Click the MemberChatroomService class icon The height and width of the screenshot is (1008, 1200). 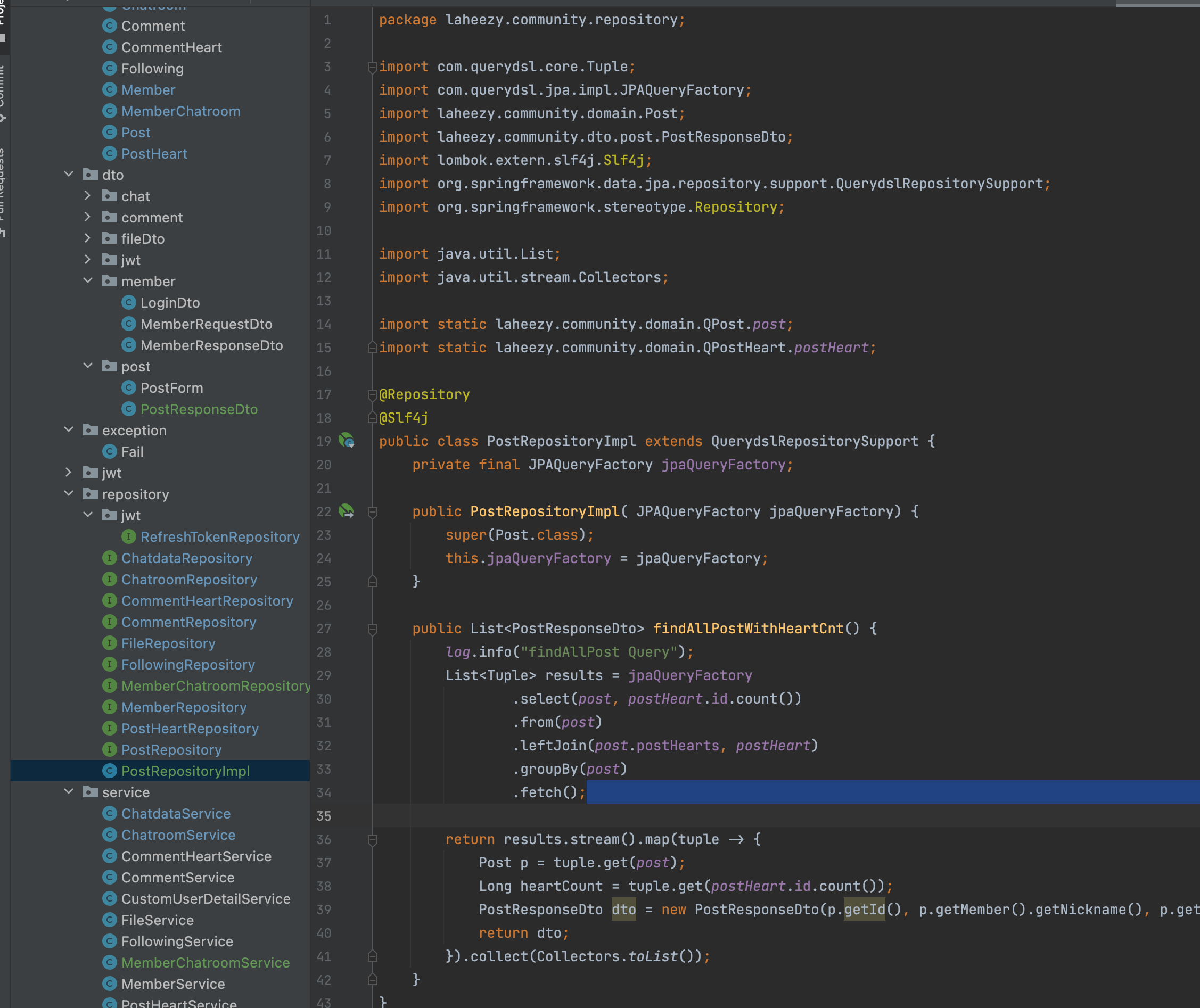click(110, 962)
